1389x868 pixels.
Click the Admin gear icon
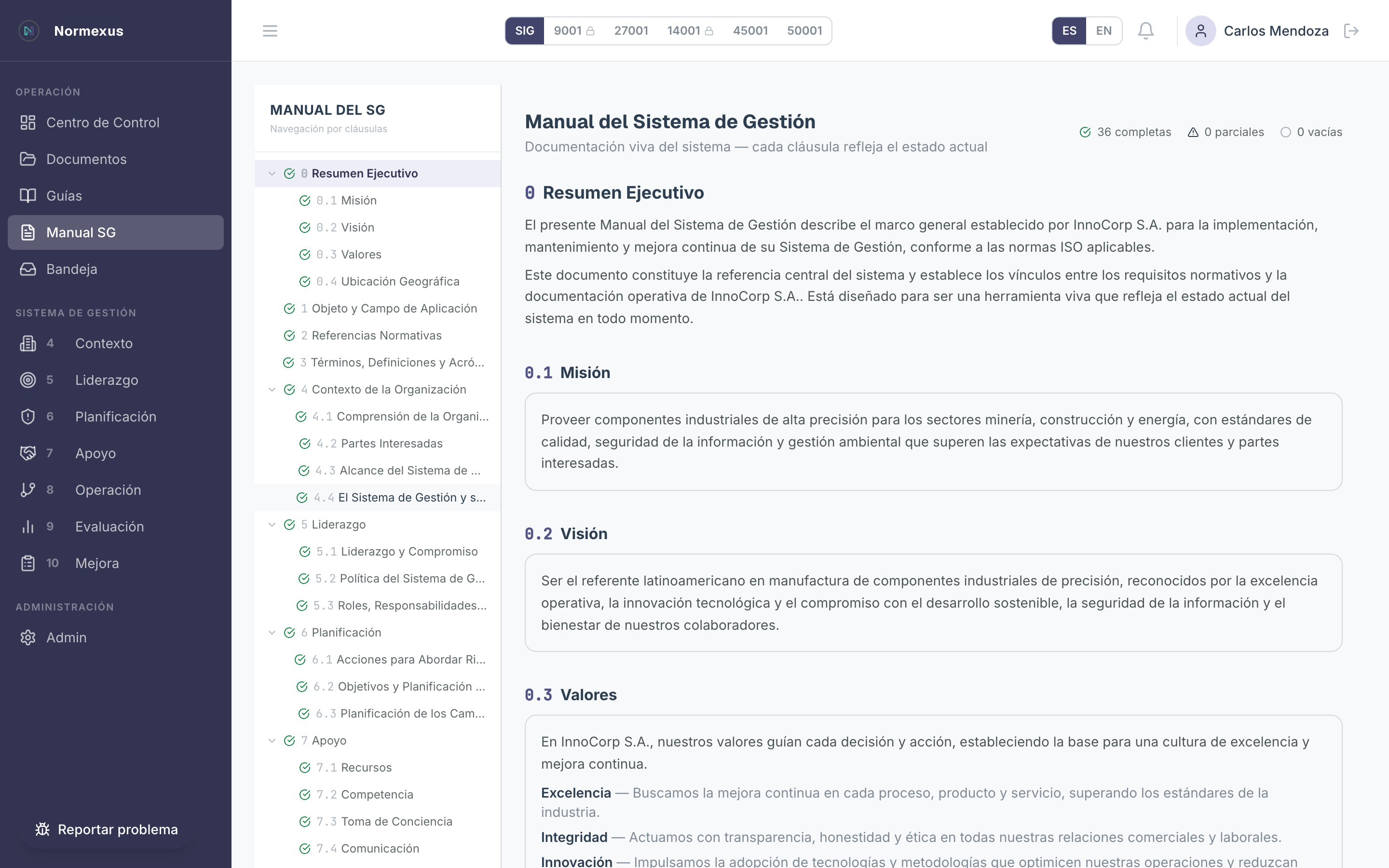(27, 638)
